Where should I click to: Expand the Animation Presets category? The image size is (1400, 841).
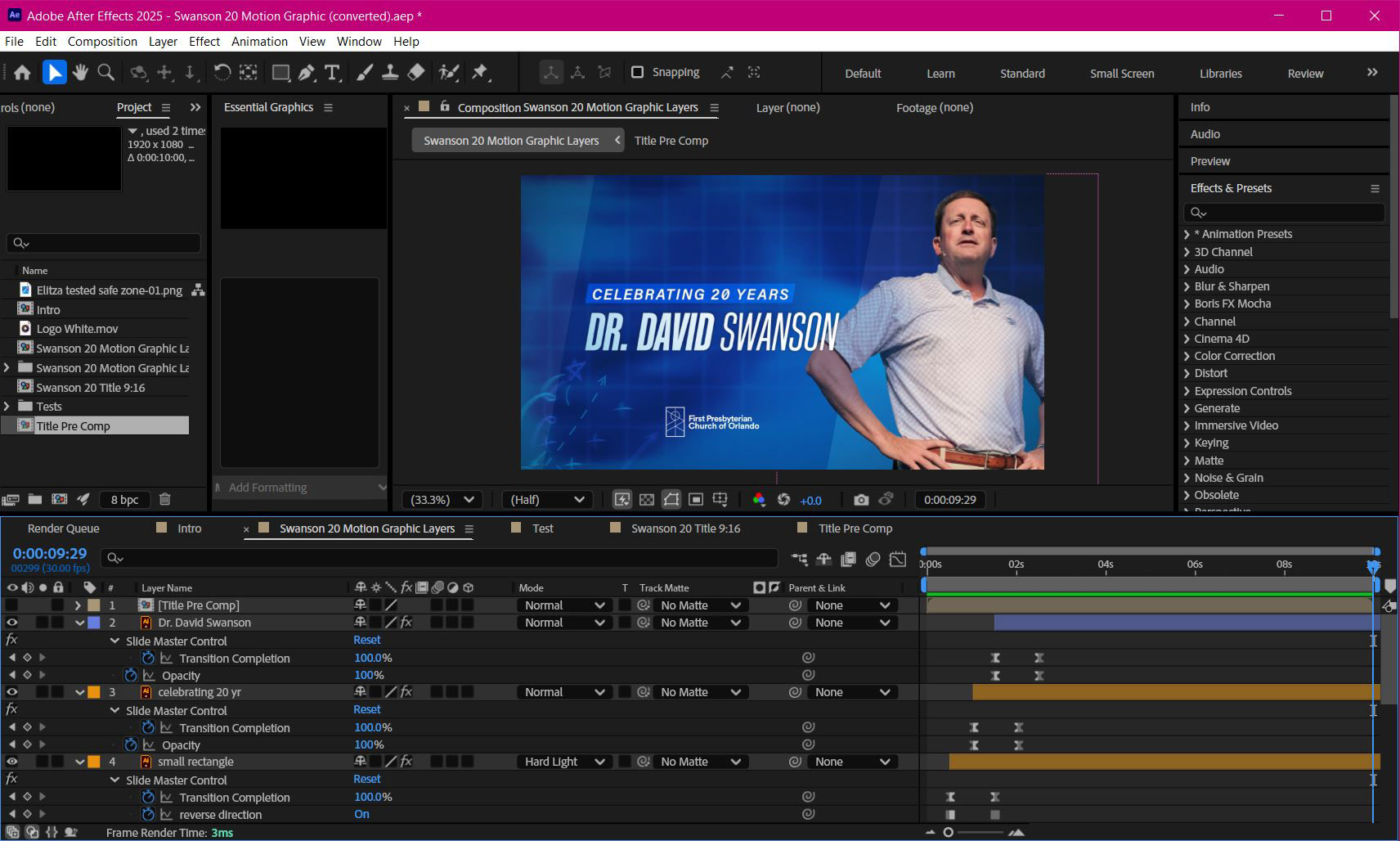point(1187,234)
